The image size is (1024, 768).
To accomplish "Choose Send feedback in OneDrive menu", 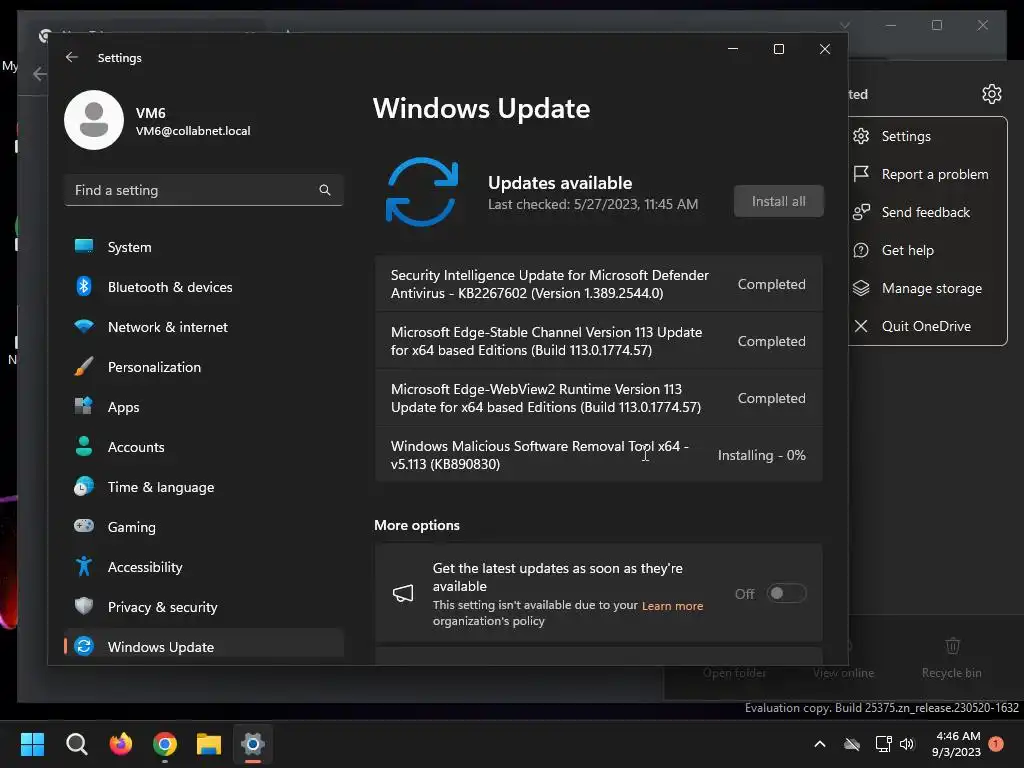I will pos(927,212).
